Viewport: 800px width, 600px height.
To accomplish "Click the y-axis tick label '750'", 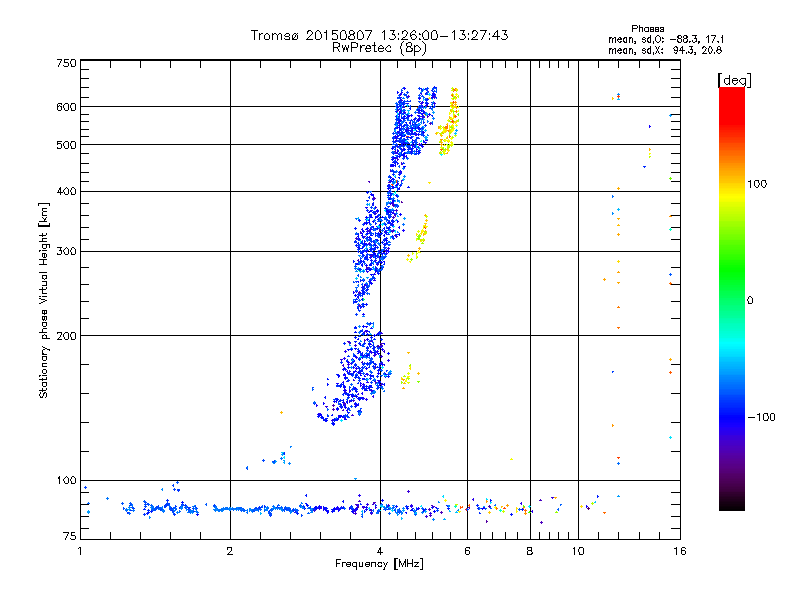I will coord(66,63).
